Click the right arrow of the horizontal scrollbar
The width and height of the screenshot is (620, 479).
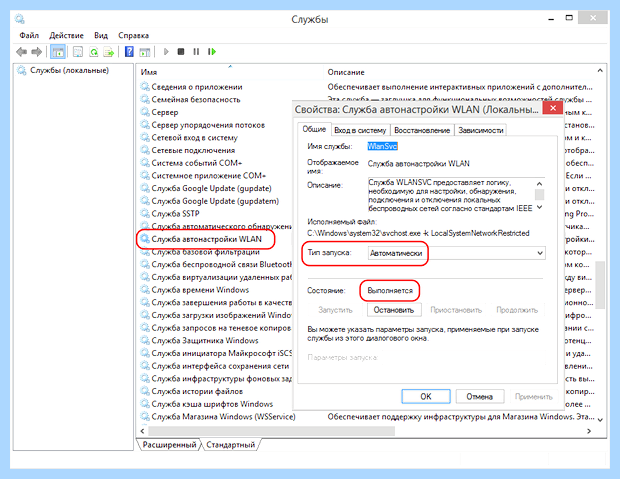pyautogui.click(x=589, y=431)
